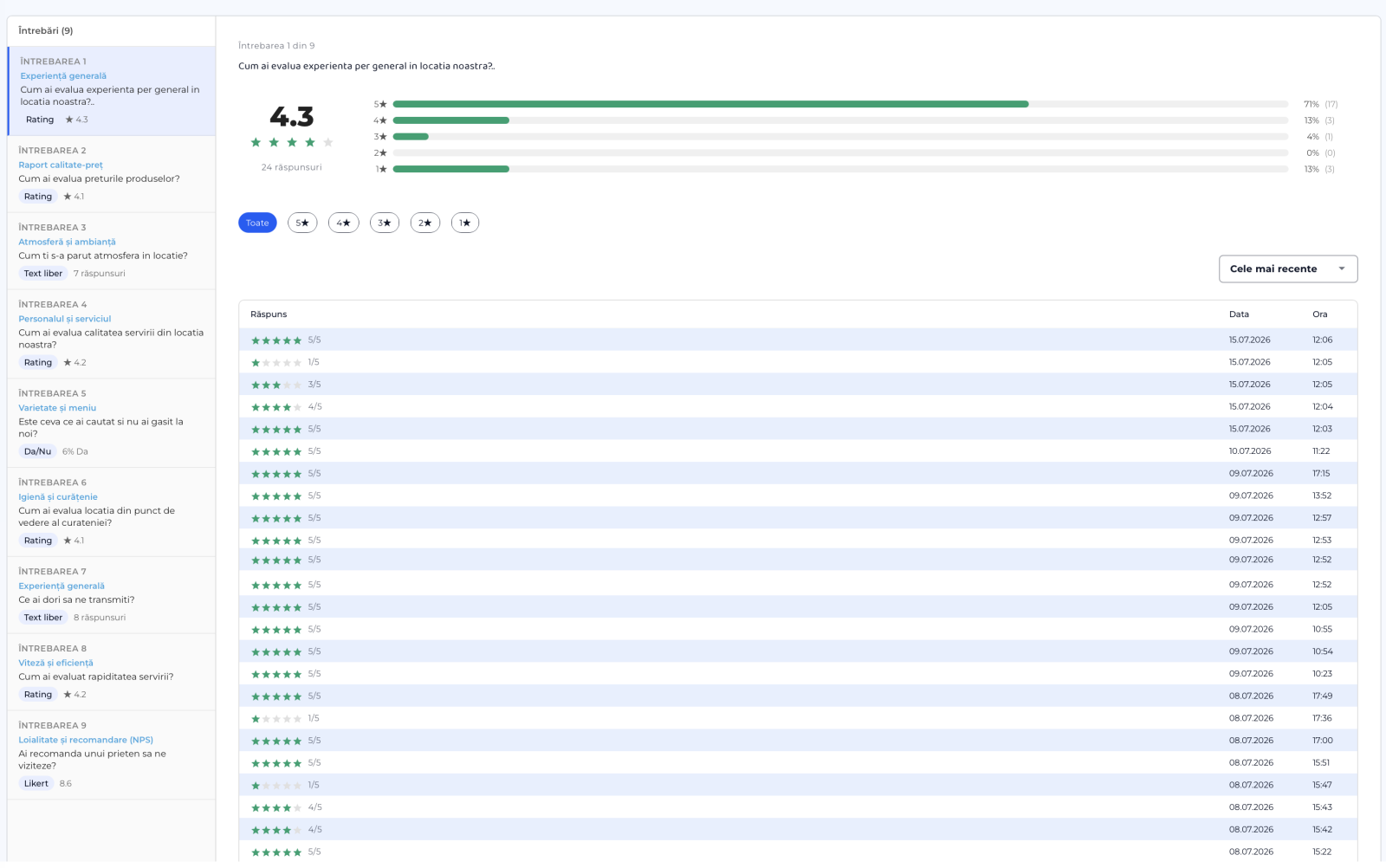Click the star rating icons under 4.3
Viewport: 1386px width, 868px height.
click(292, 142)
